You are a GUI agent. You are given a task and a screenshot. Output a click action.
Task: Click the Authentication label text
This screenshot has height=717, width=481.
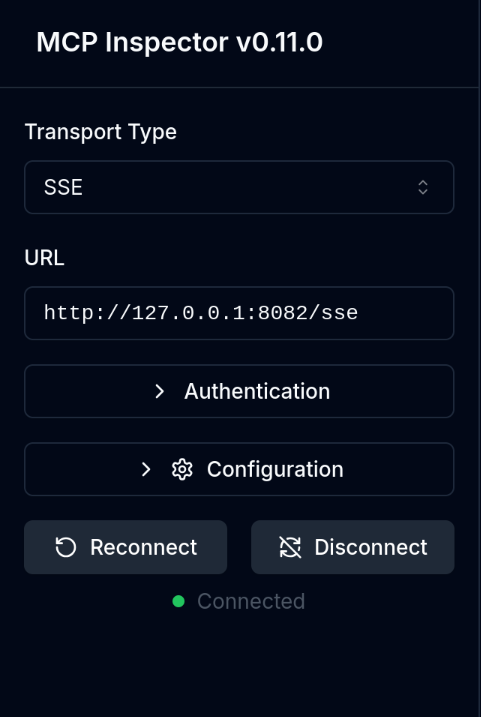(x=257, y=391)
